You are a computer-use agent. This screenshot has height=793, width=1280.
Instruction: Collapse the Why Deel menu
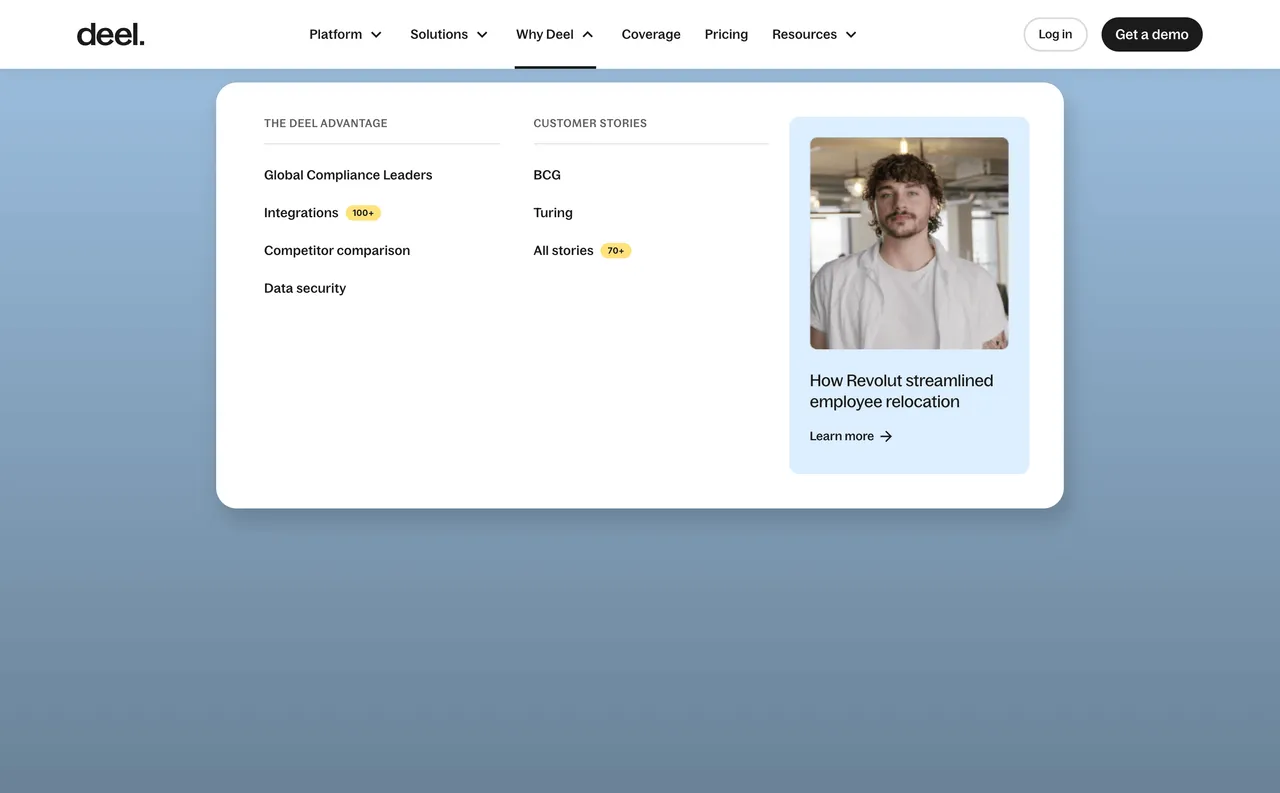pos(555,34)
